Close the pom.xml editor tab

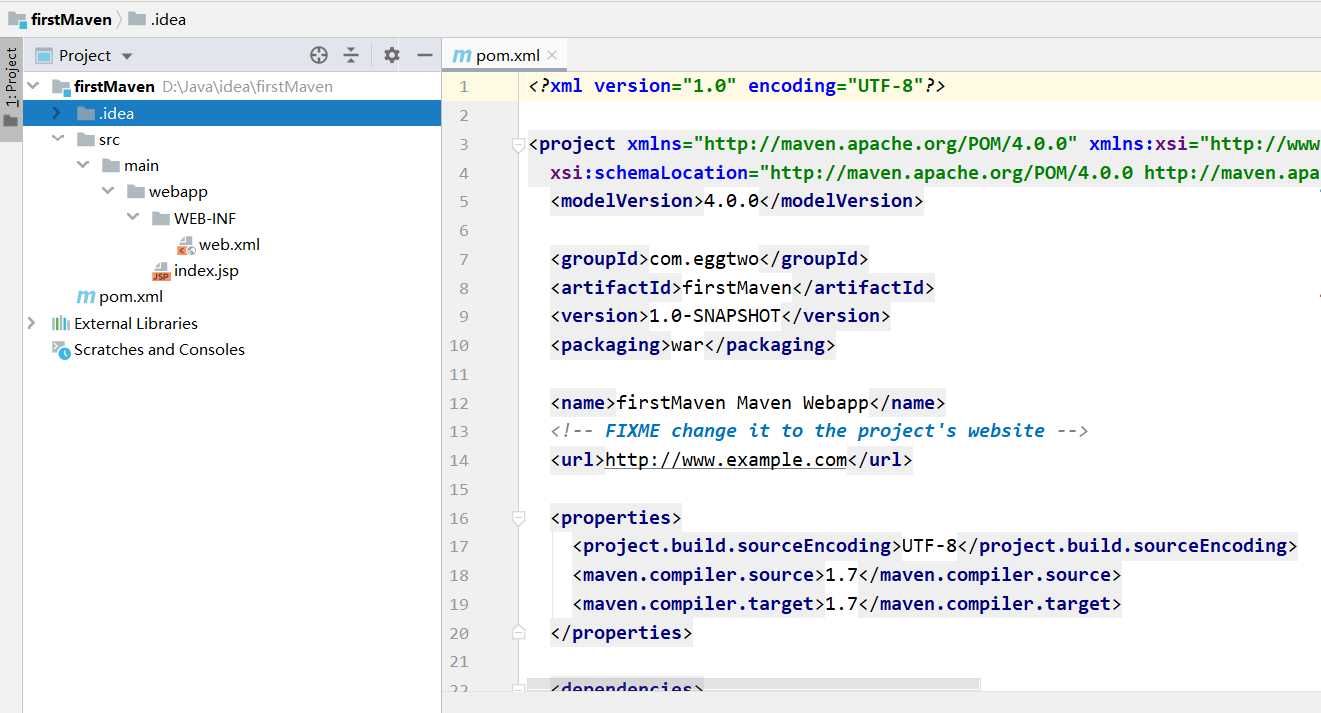click(552, 55)
